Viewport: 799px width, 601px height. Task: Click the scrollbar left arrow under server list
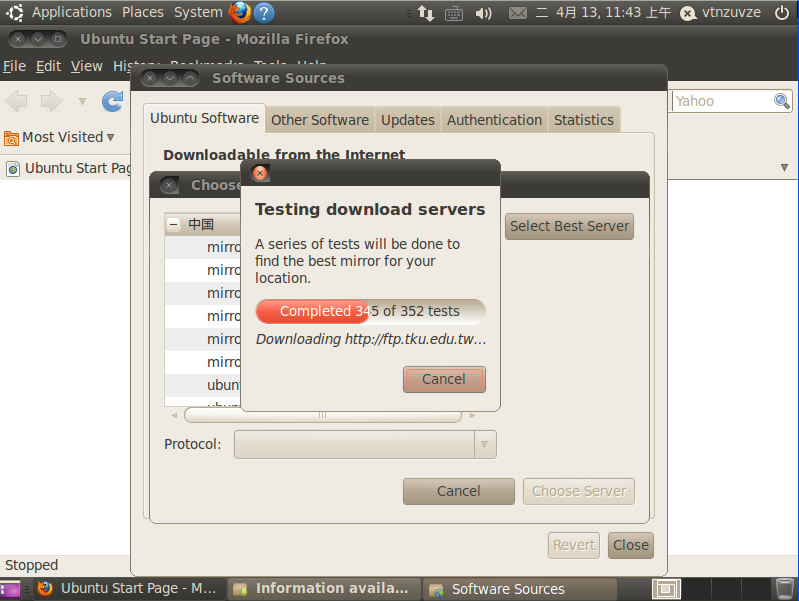(x=174, y=415)
